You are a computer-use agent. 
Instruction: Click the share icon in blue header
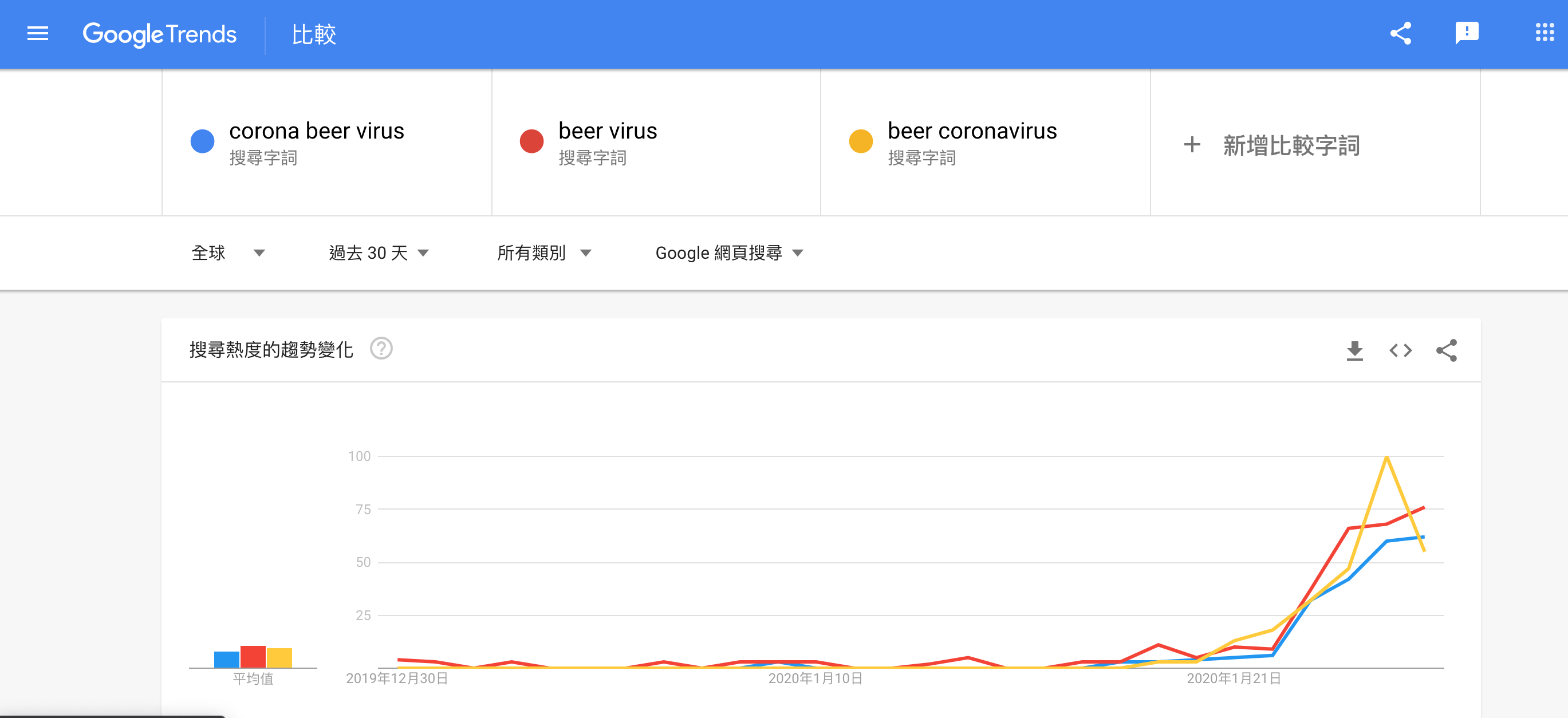tap(1400, 33)
